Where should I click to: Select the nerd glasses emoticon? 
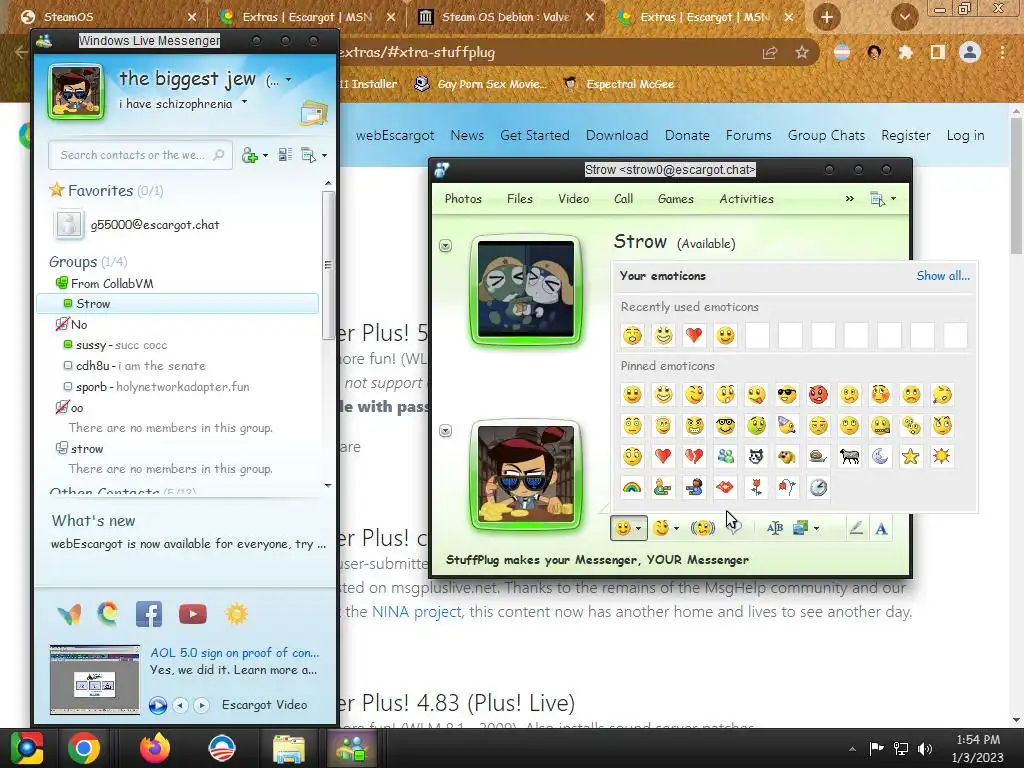pyautogui.click(x=725, y=426)
